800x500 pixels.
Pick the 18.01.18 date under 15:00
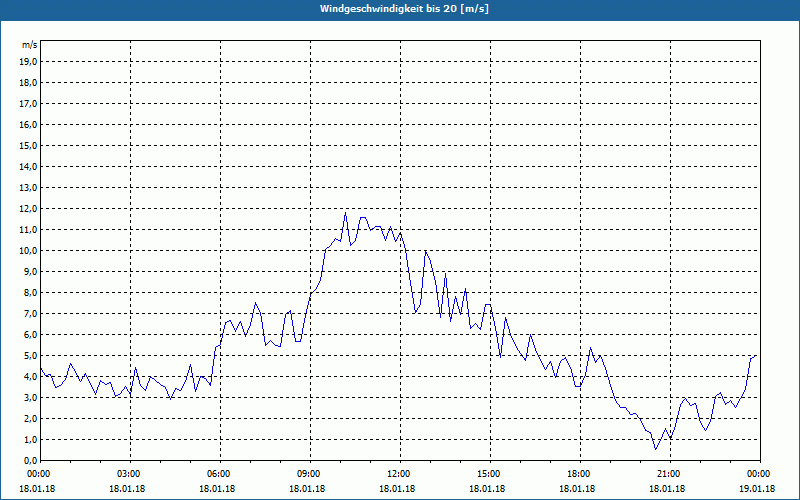click(x=487, y=488)
